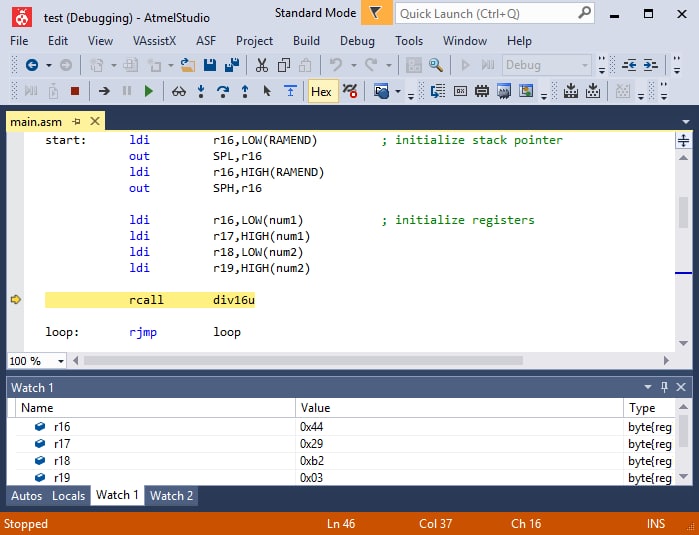Close the main.asm tab
This screenshot has height=535, width=699.
[x=95, y=121]
